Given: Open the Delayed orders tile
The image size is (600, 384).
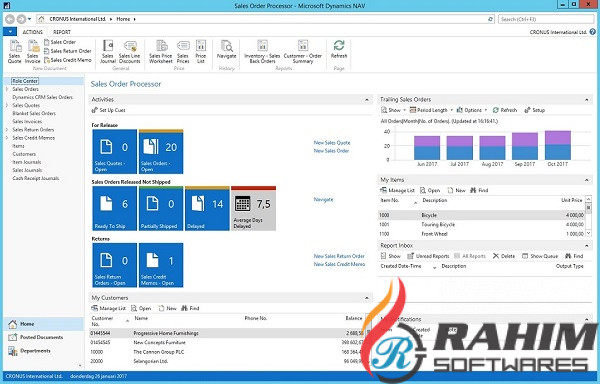Looking at the screenshot, I should 207,208.
